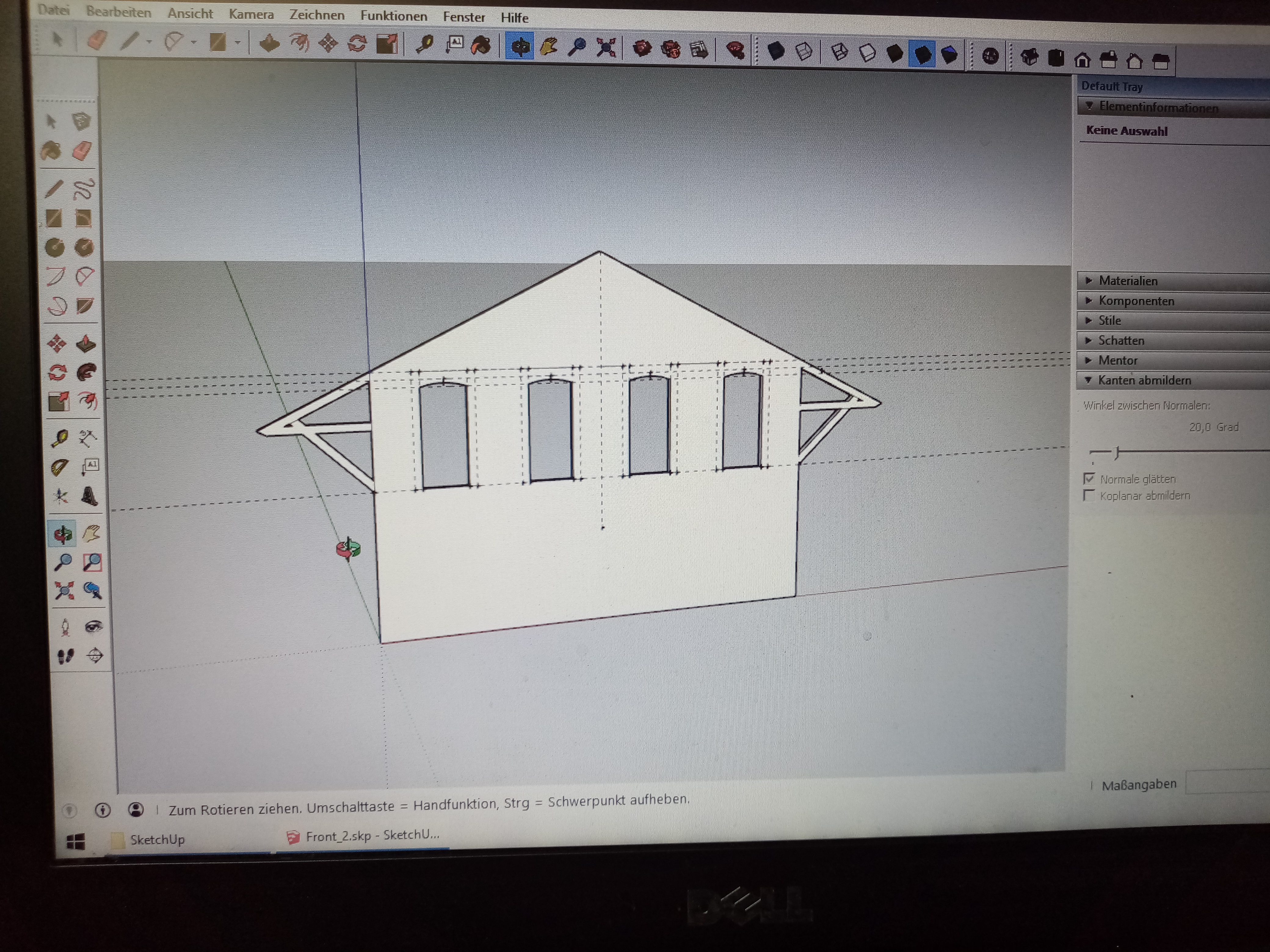Activate the left-panel Eraser tool
This screenshot has width=1270, height=952.
point(82,151)
